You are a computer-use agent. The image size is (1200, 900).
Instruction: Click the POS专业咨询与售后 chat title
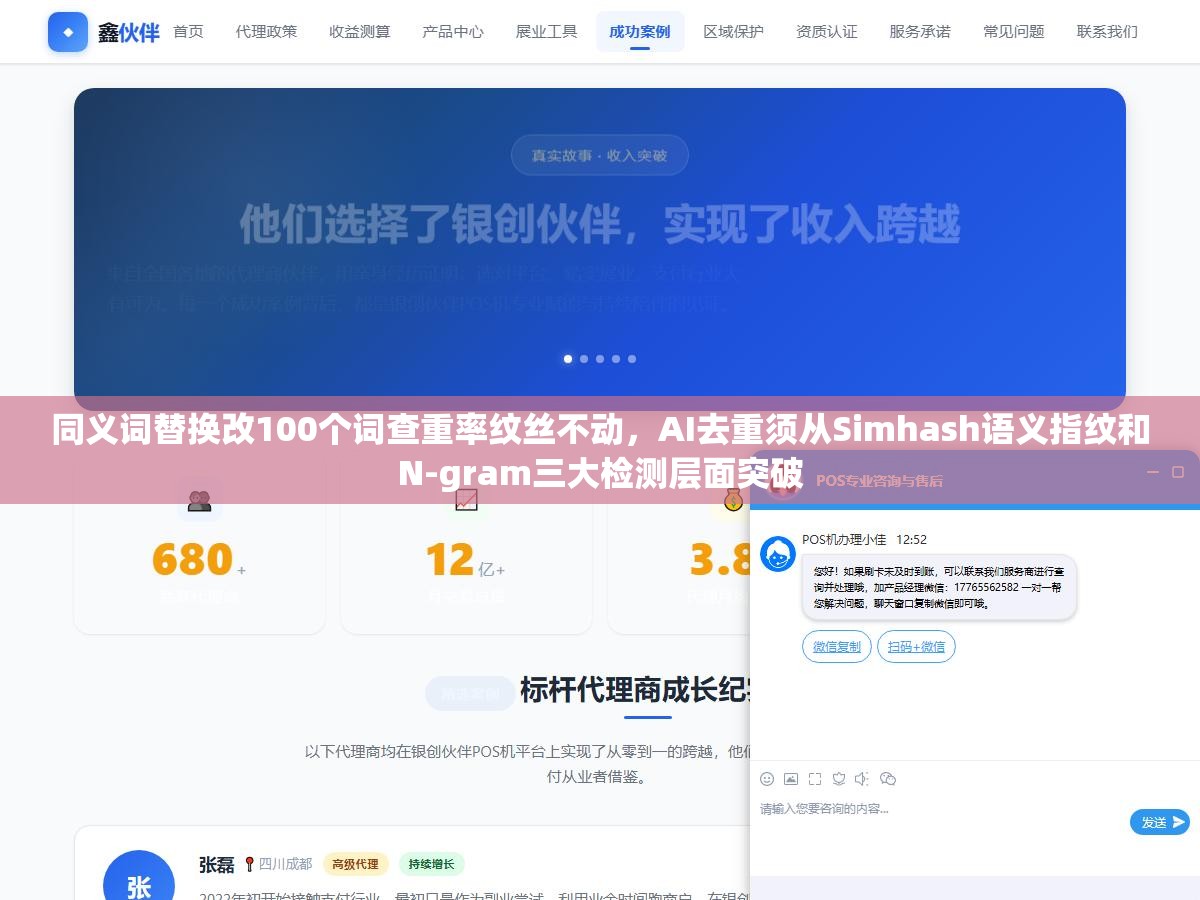click(x=879, y=480)
